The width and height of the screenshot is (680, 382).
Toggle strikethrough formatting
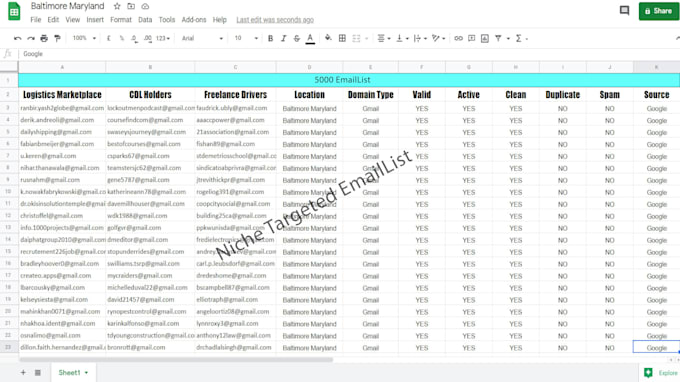[297, 38]
